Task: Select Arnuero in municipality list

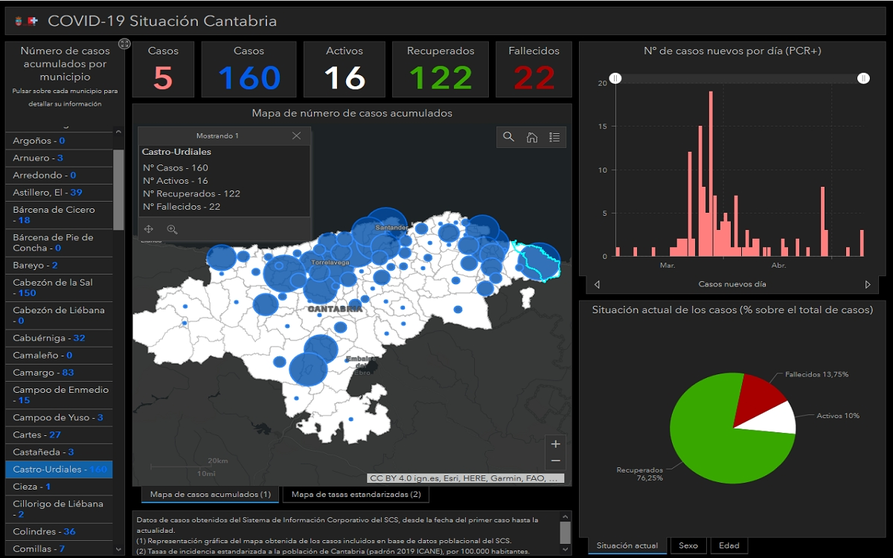Action: pyautogui.click(x=59, y=158)
